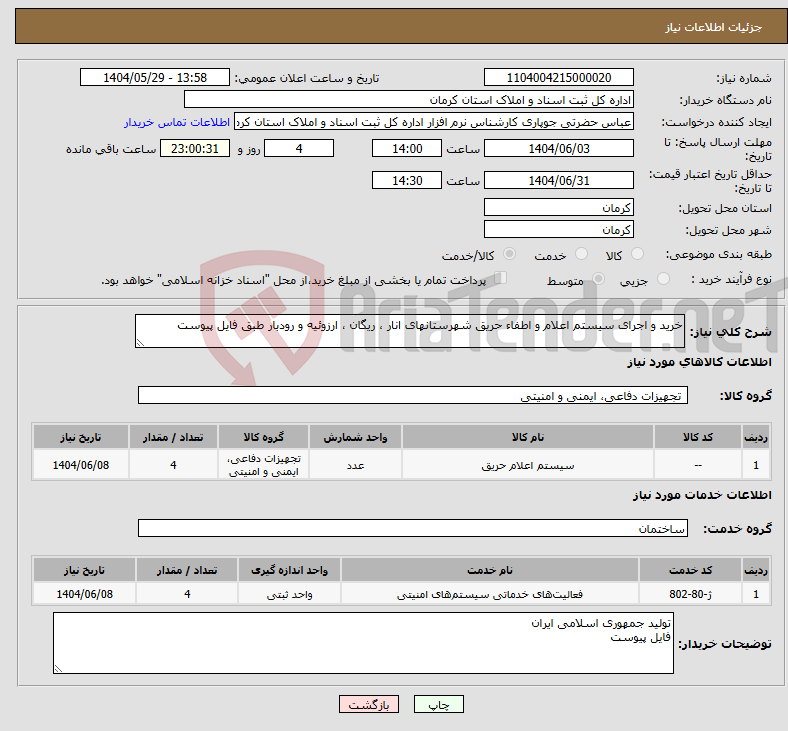Click the چاپ print button
This screenshot has width=788, height=731.
[x=439, y=704]
